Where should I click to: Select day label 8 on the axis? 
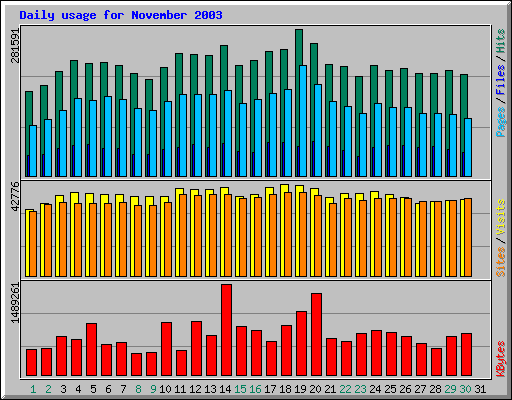click(x=138, y=389)
